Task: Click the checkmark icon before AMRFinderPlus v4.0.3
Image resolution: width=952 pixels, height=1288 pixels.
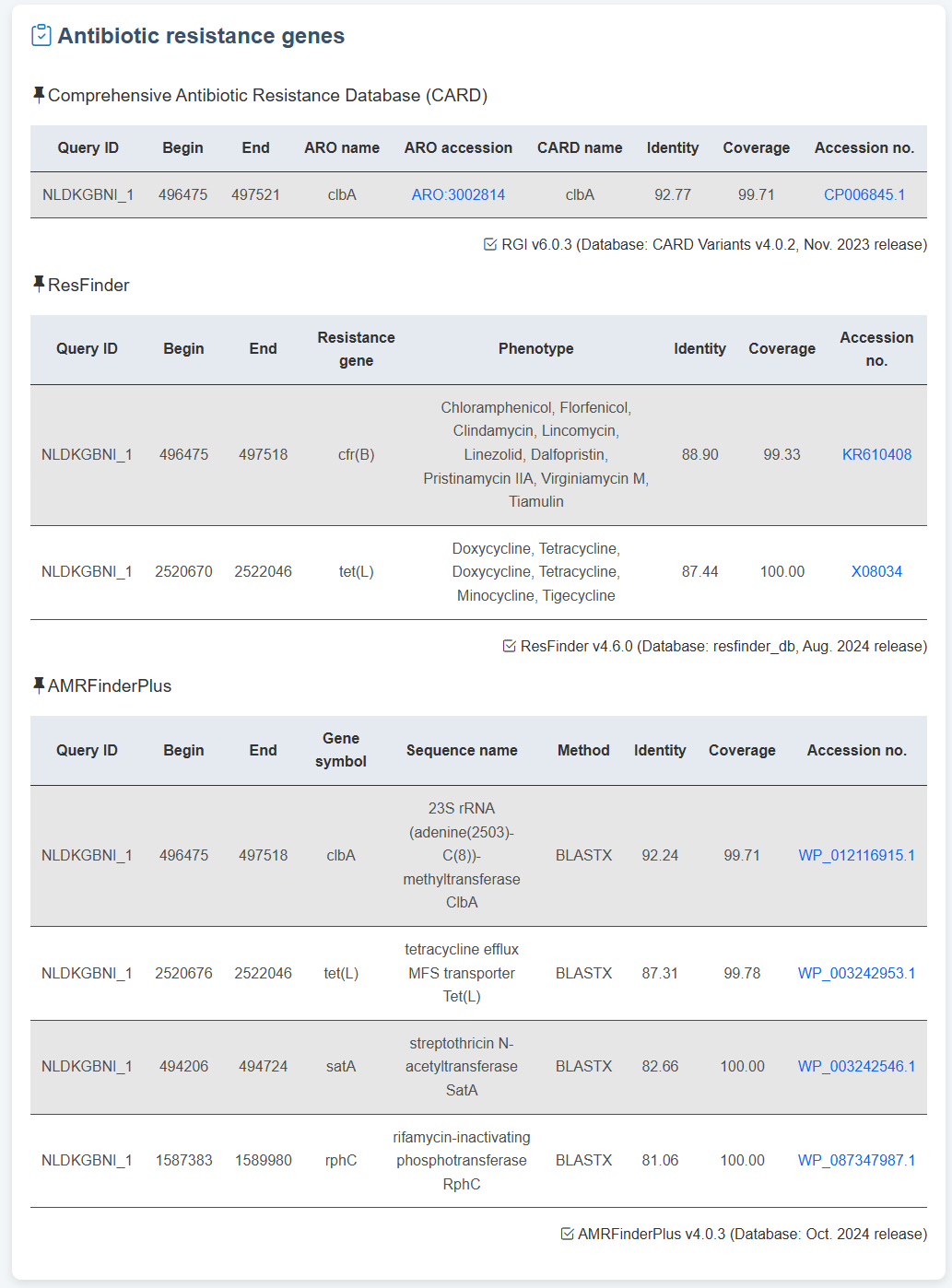Action: click(567, 1234)
